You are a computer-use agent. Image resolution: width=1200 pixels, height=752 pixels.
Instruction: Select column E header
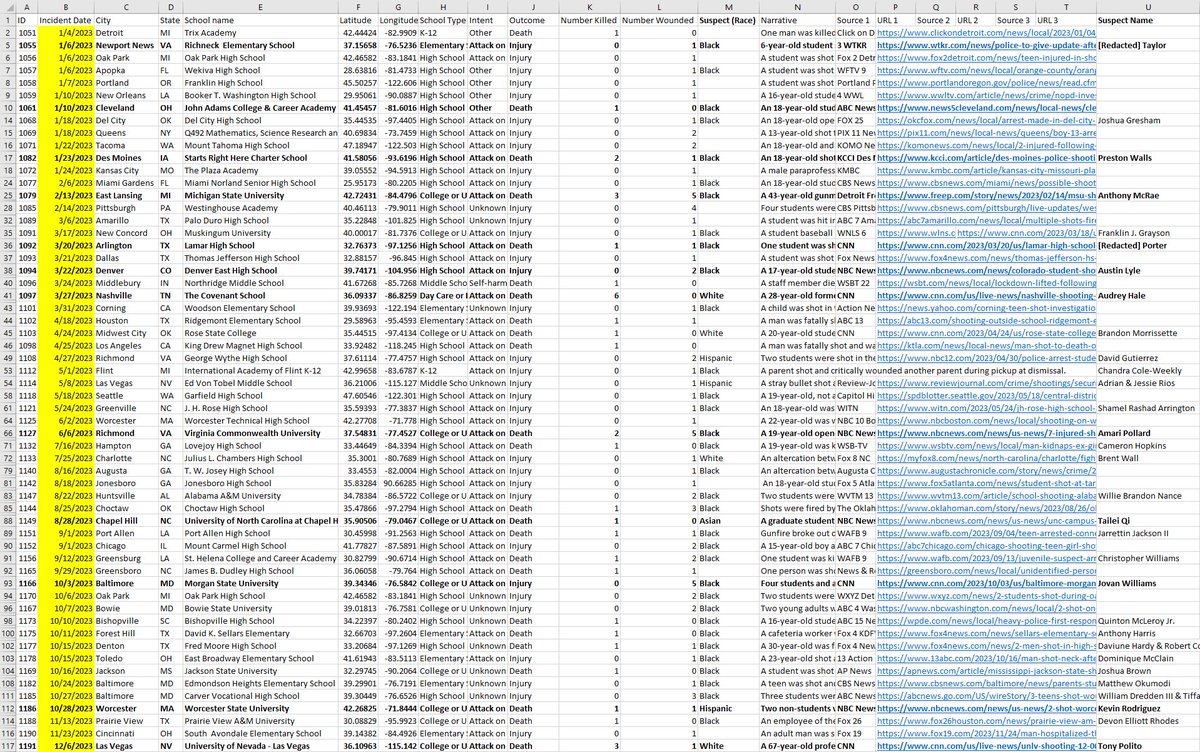click(260, 6)
